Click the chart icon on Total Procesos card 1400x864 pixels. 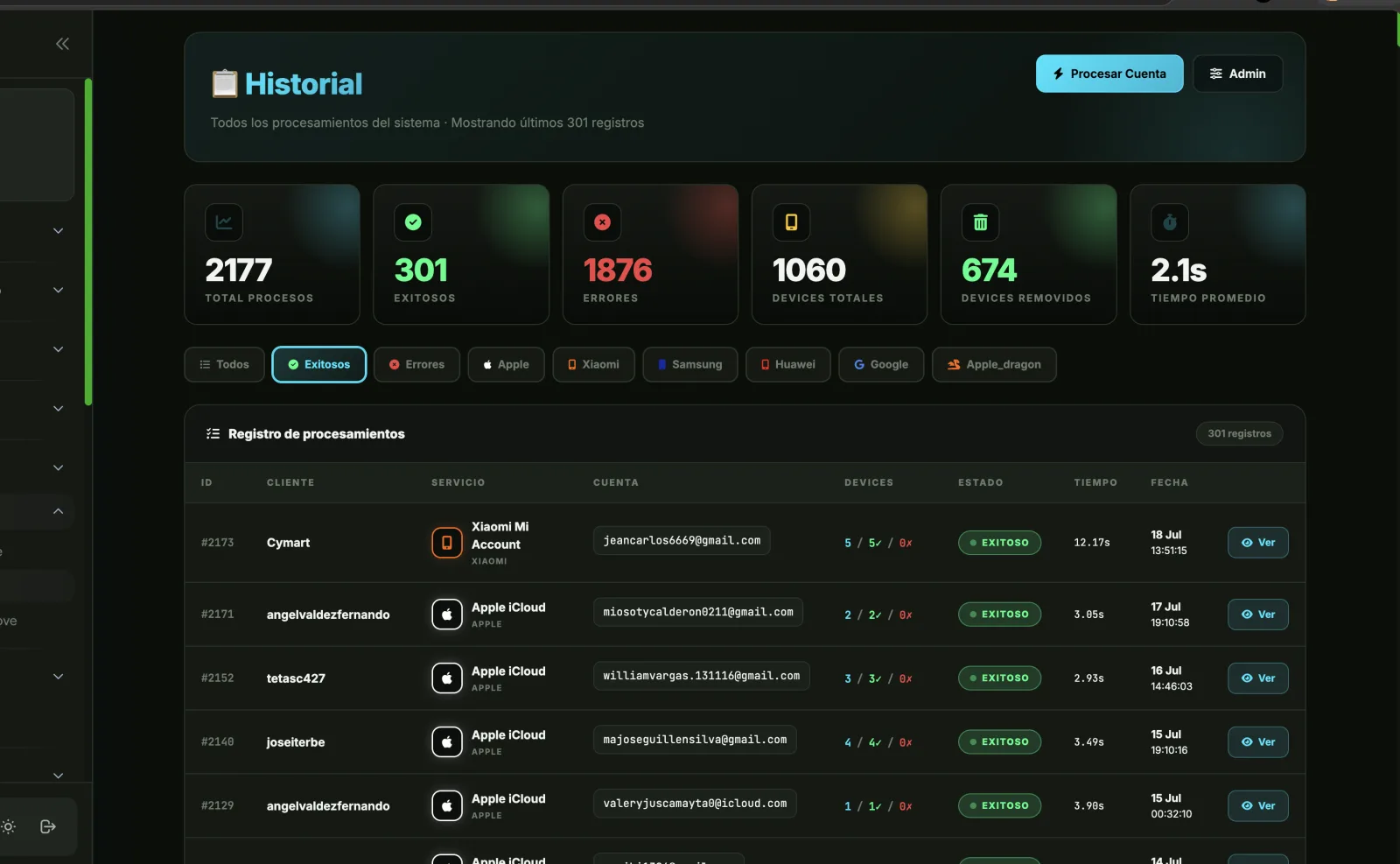click(224, 222)
